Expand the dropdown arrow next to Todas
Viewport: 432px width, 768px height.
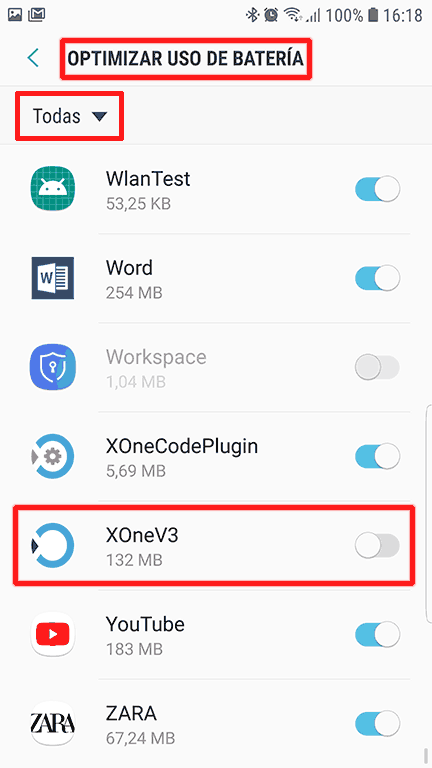point(99,117)
